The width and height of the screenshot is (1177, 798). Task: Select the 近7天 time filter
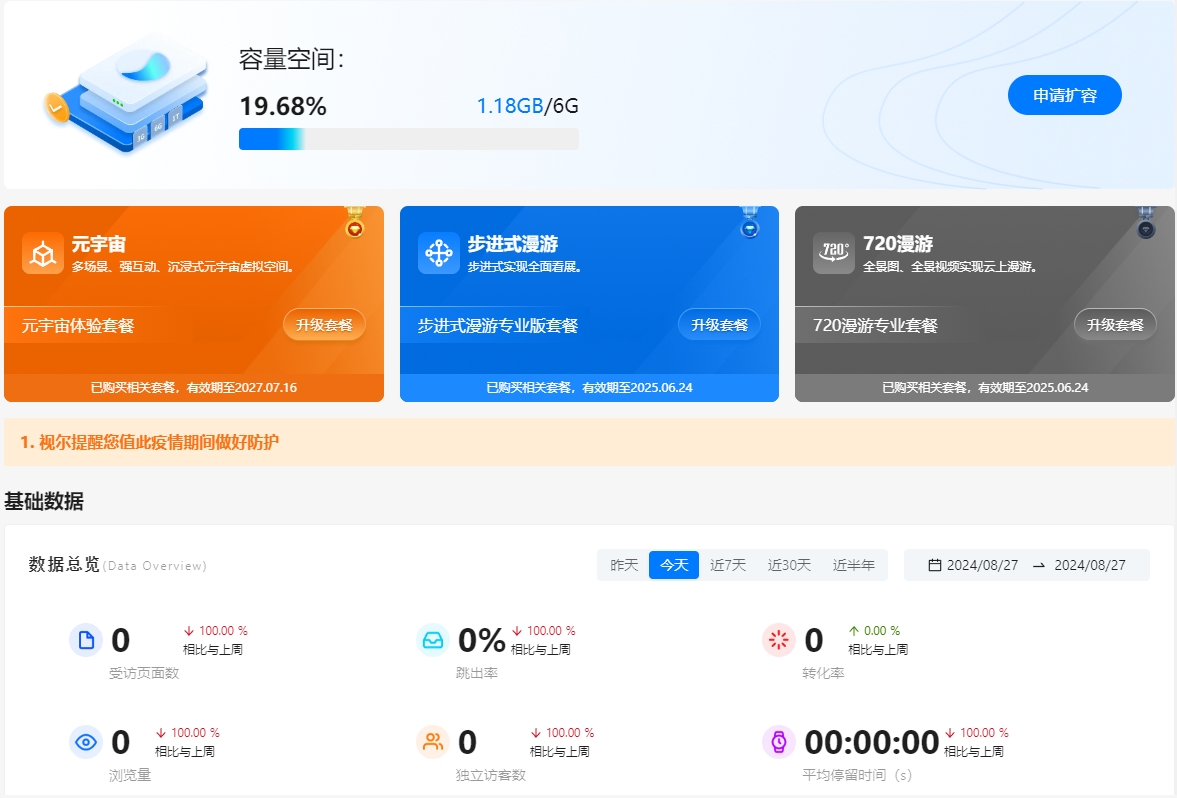[728, 565]
